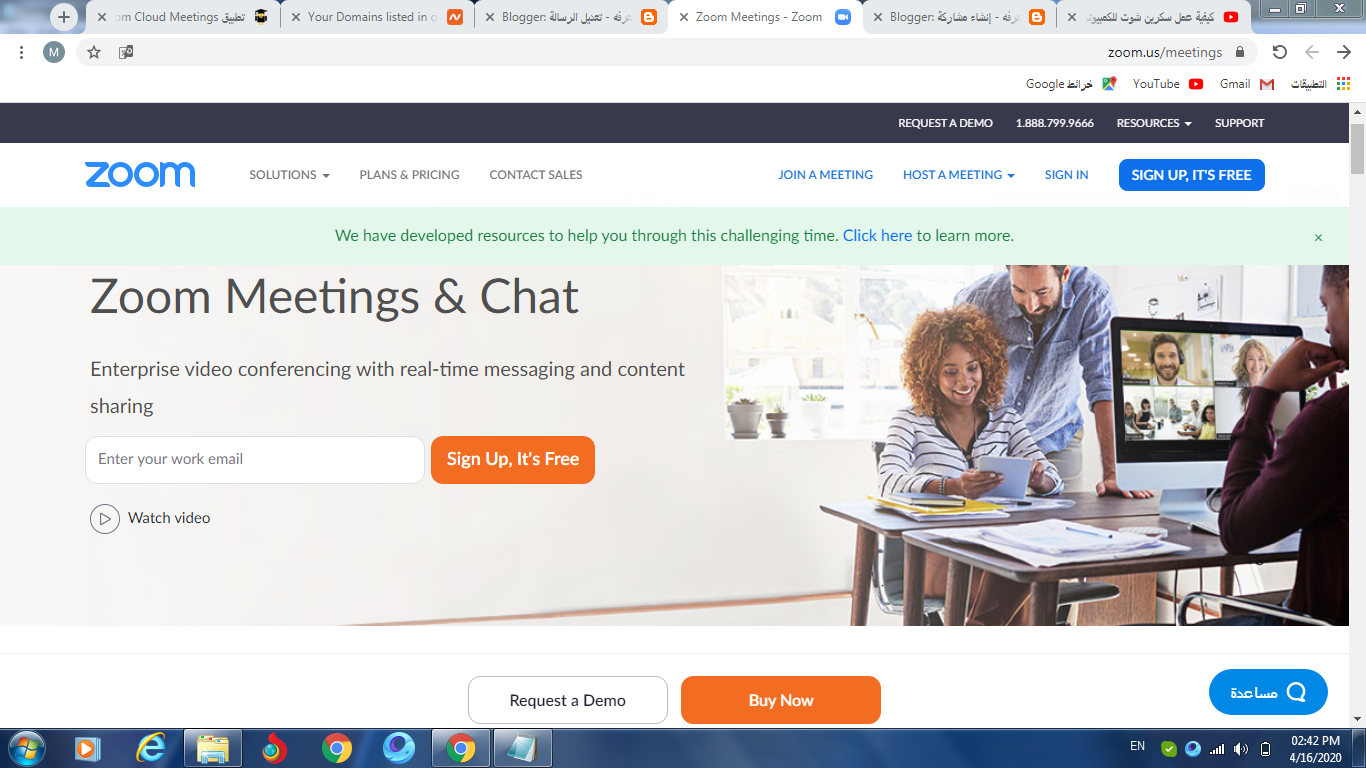Click the volume icon in system tray
Image resolution: width=1366 pixels, height=768 pixels.
tap(1241, 748)
